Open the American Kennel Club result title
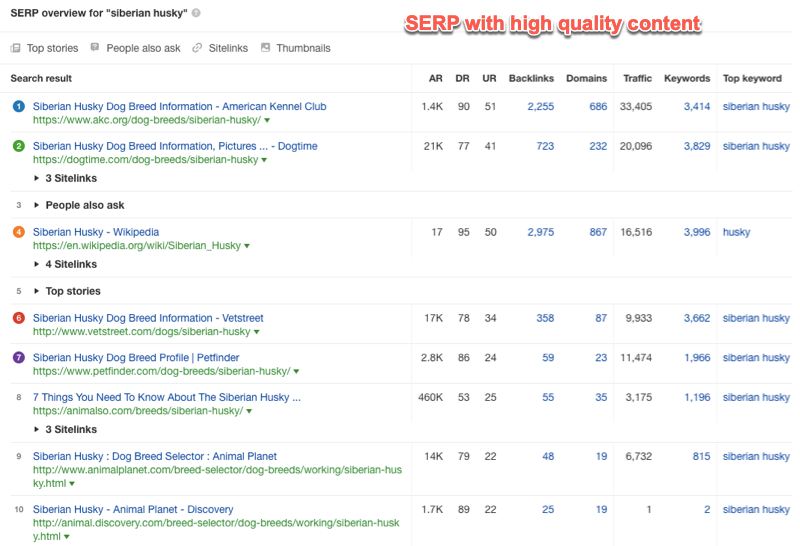The width and height of the screenshot is (800, 546). pos(179,106)
